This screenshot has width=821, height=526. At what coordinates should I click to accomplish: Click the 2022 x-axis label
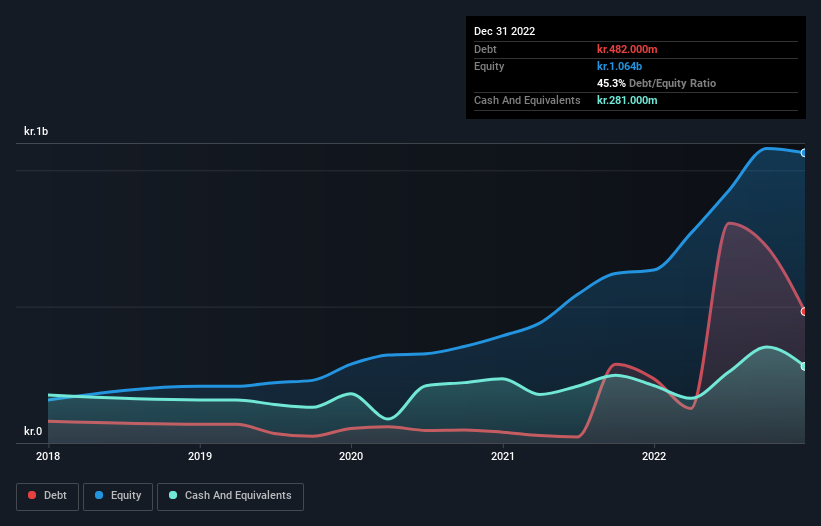point(654,456)
